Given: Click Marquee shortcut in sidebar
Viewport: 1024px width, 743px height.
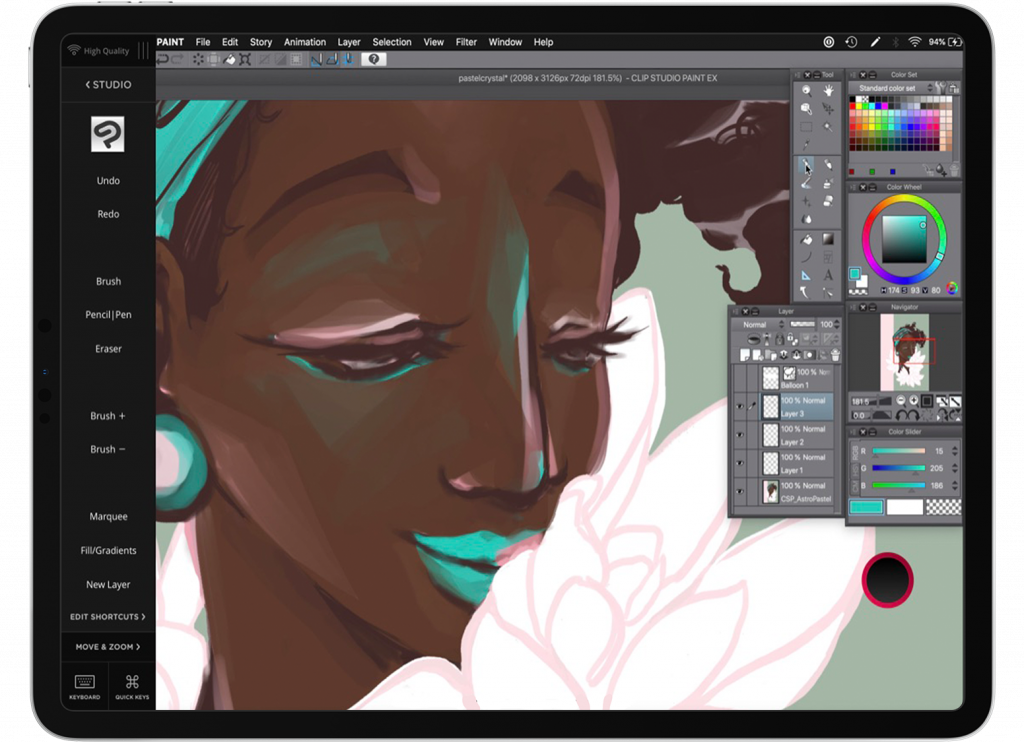Looking at the screenshot, I should pyautogui.click(x=108, y=516).
